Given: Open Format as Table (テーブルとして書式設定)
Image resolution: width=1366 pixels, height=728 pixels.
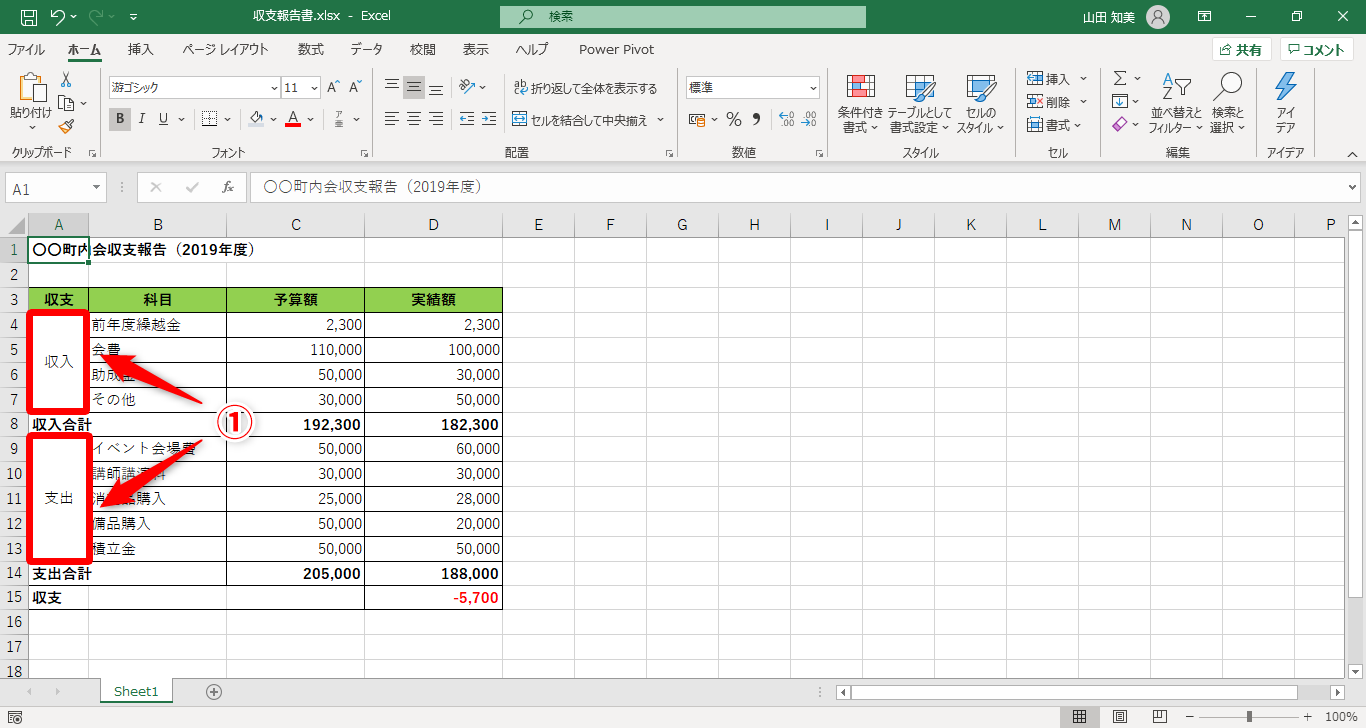Looking at the screenshot, I should (x=920, y=103).
